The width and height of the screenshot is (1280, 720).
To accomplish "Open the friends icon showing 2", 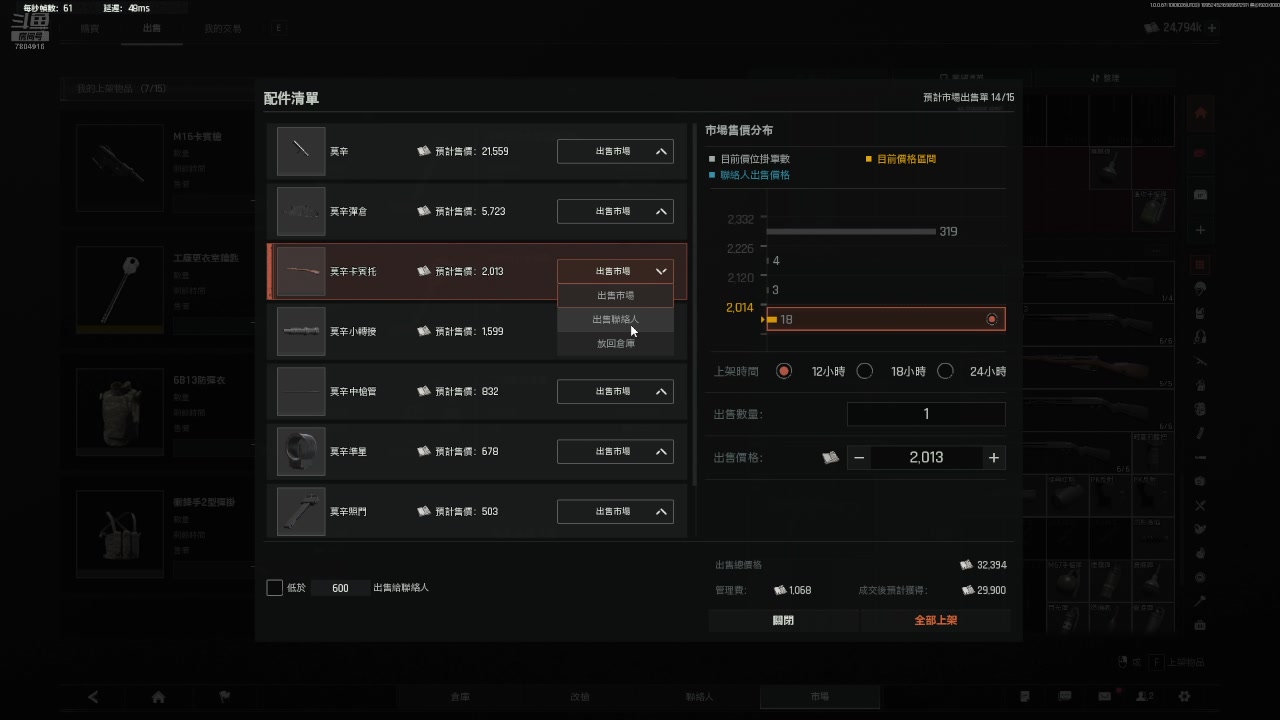I will pos(1145,696).
